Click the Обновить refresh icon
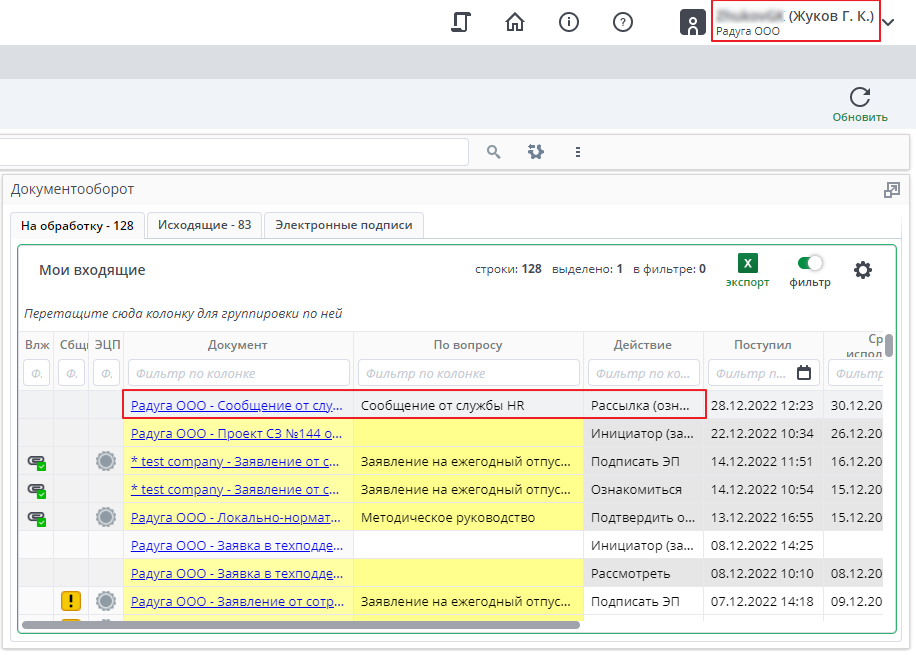Image resolution: width=916 pixels, height=655 pixels. point(859,98)
